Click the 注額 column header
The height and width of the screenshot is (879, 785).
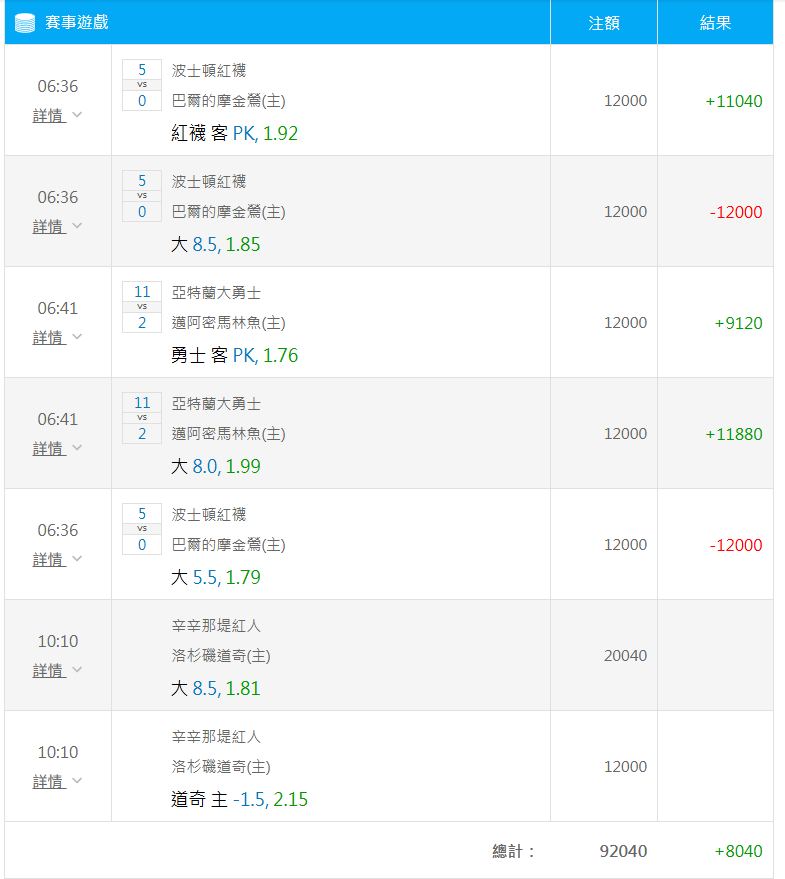click(x=604, y=22)
